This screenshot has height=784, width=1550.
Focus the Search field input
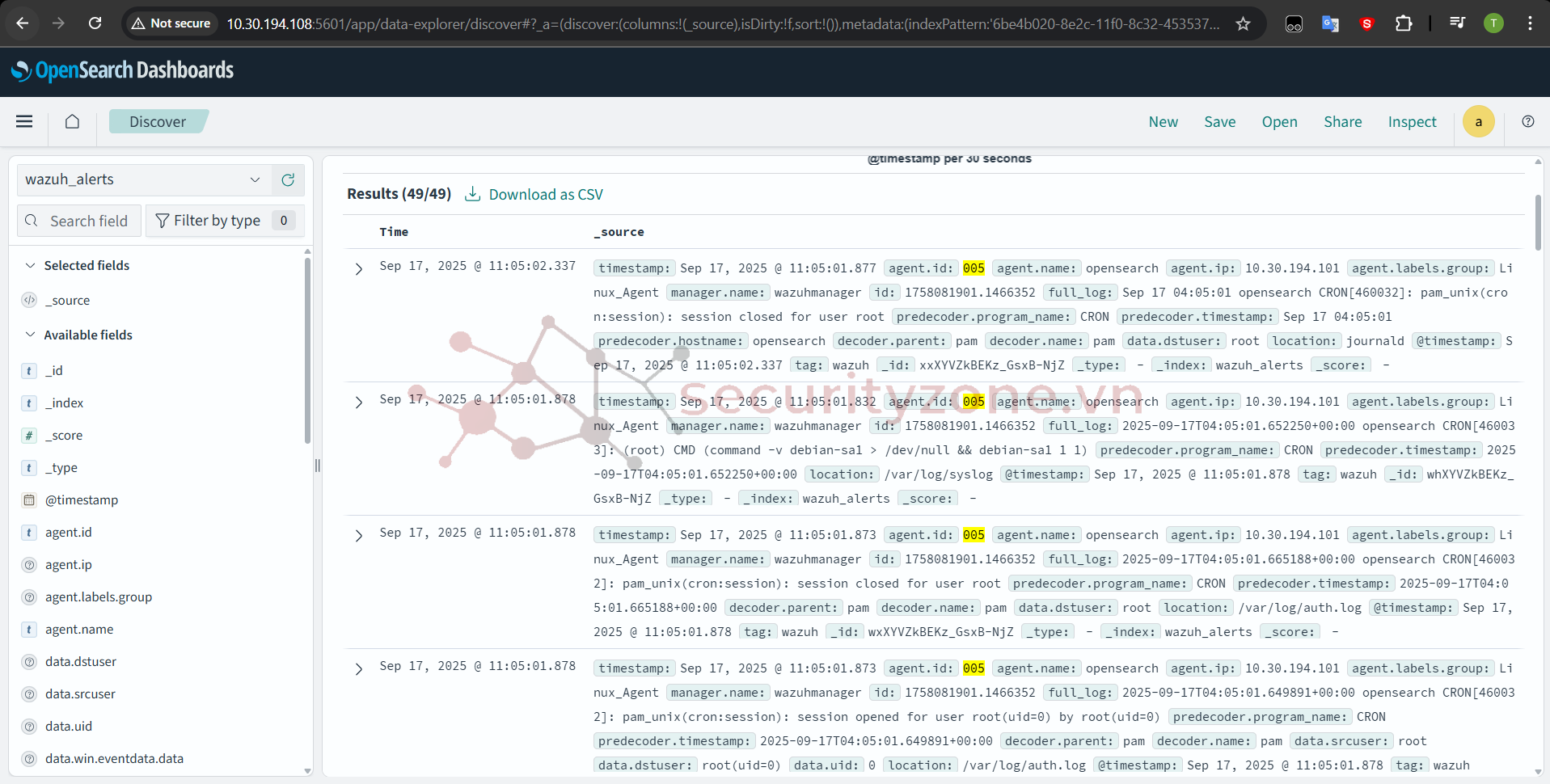click(79, 221)
